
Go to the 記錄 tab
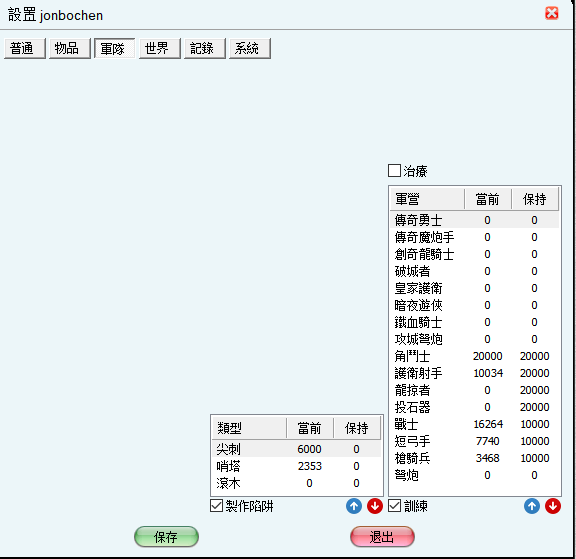point(205,48)
